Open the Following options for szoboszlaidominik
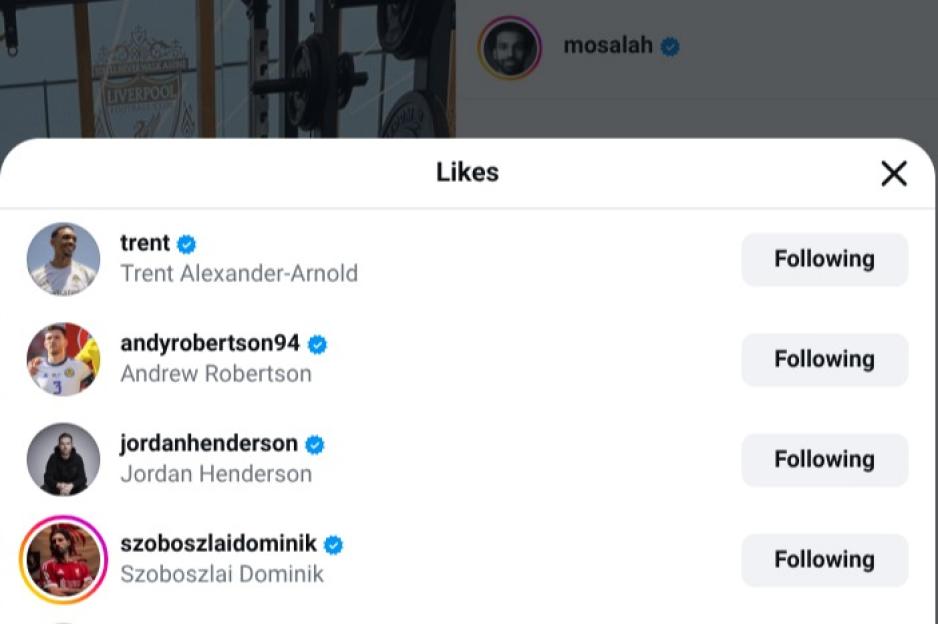Viewport: 938px width, 624px height. point(824,559)
